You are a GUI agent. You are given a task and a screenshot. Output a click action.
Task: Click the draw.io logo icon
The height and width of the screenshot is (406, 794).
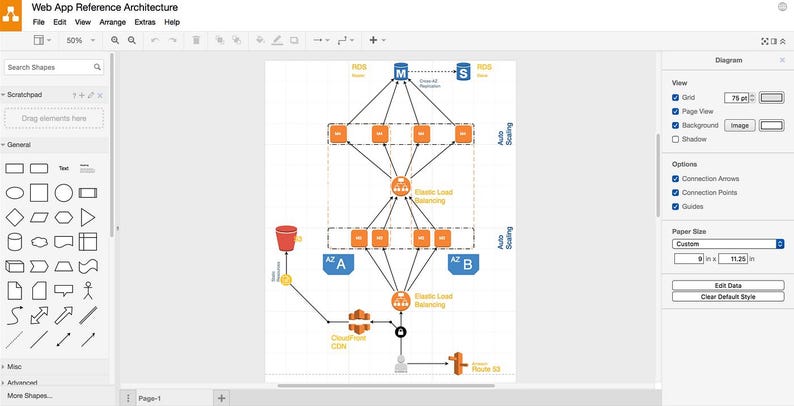click(x=11, y=15)
